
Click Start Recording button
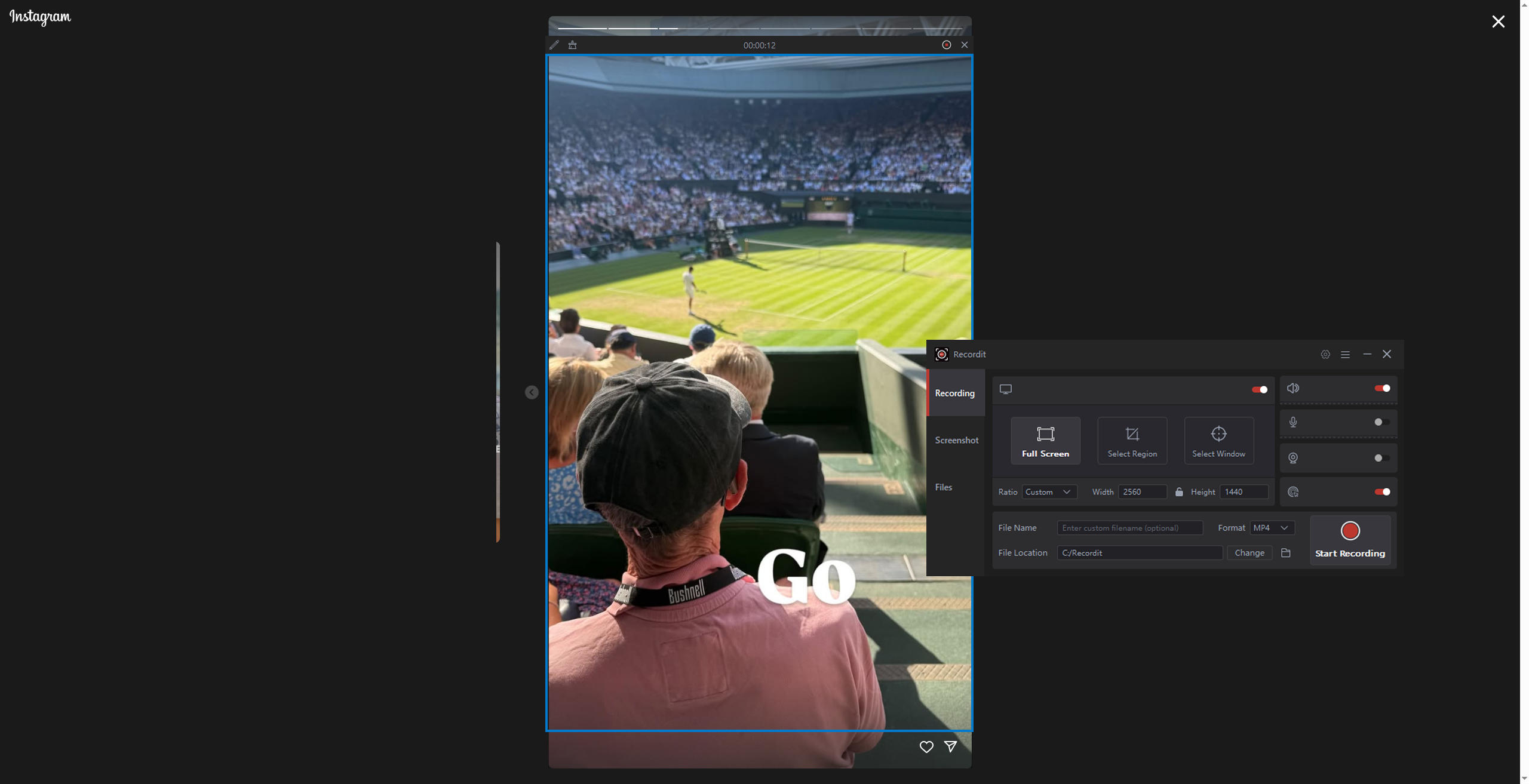click(1350, 540)
